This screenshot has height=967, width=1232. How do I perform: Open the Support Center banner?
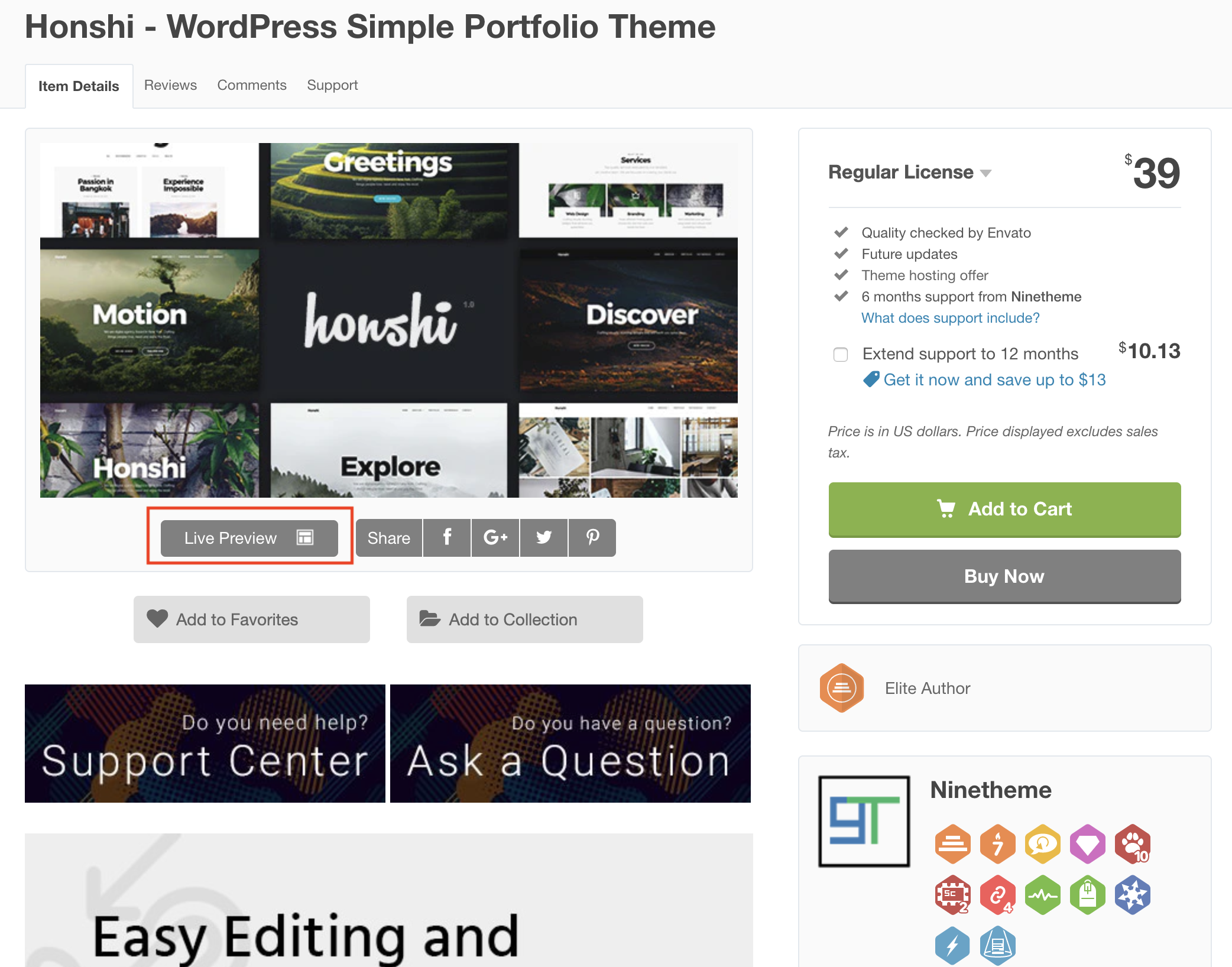(205, 744)
